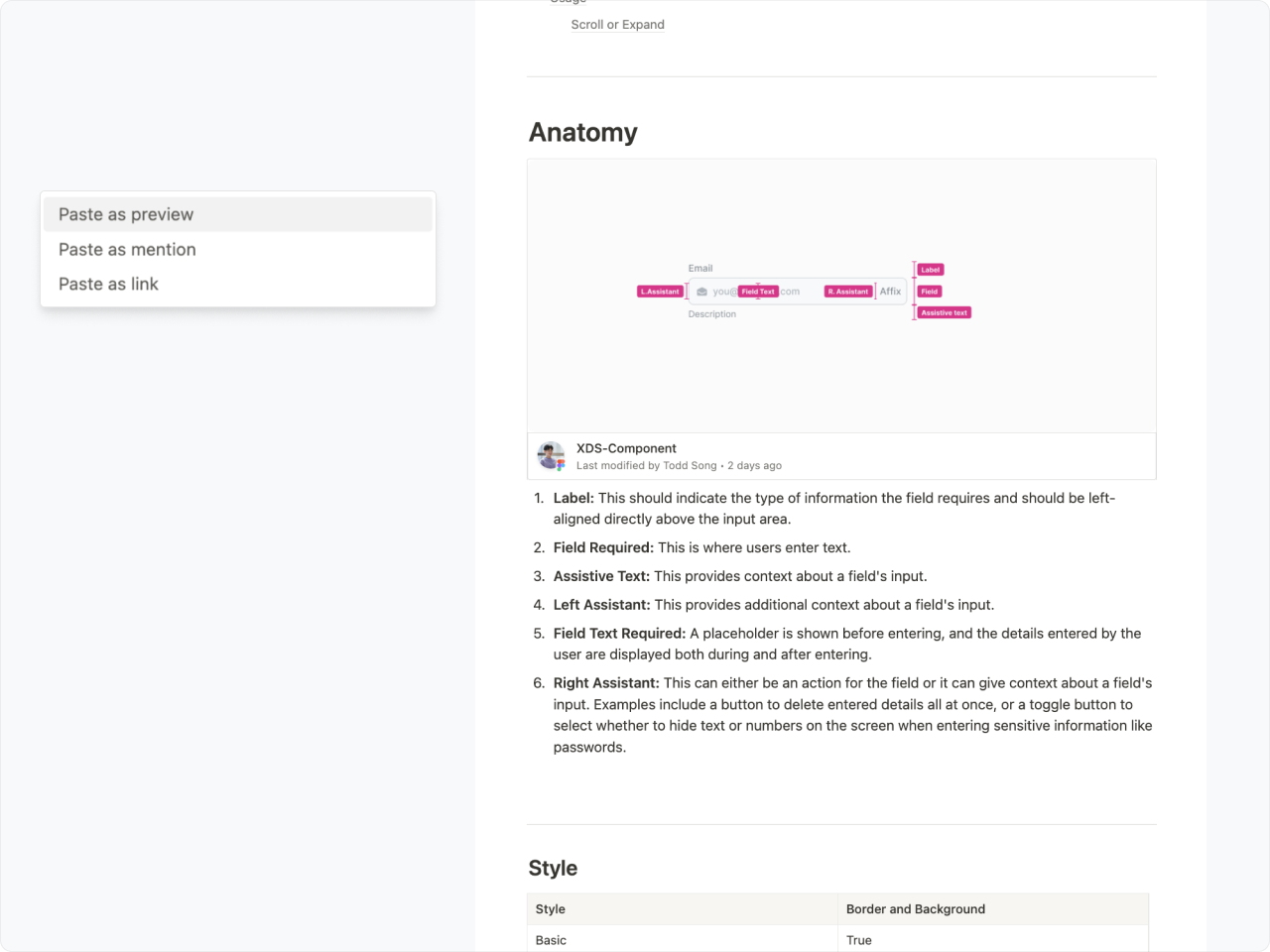Click the R.Assistant pink tag
Viewport: 1270px width, 952px height.
coord(848,292)
